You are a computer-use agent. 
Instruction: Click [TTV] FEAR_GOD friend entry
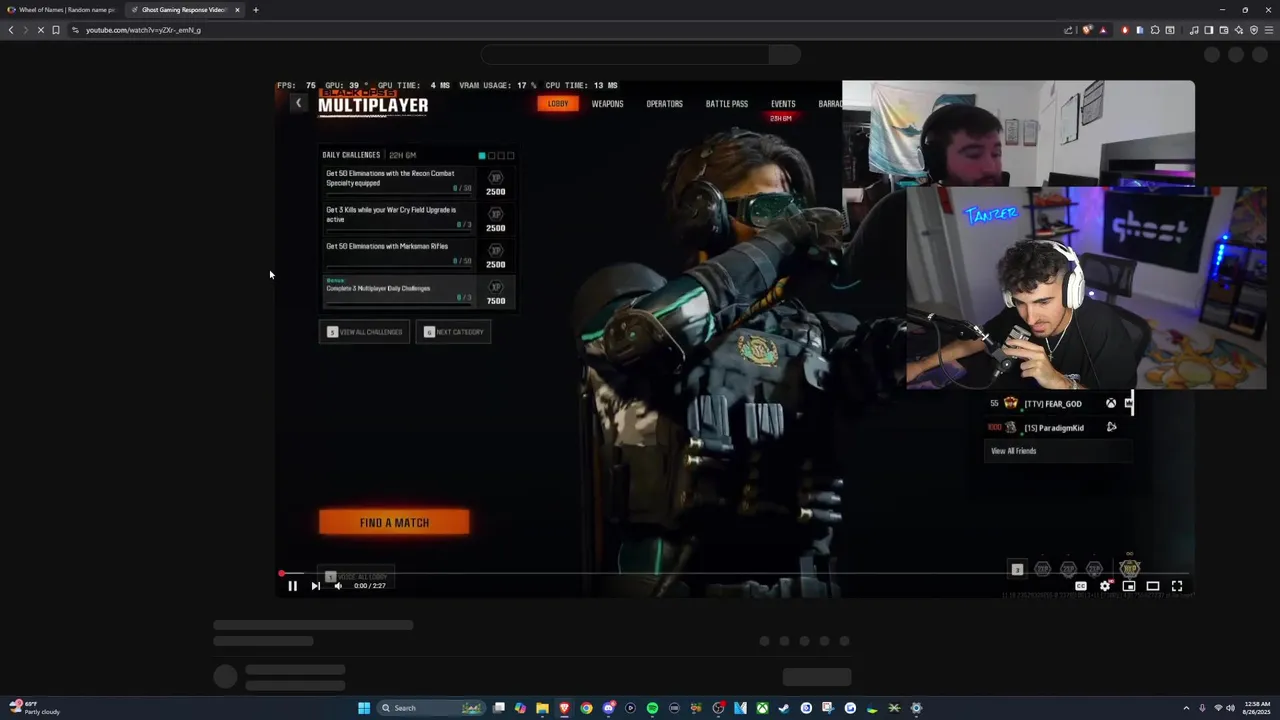(x=1060, y=403)
